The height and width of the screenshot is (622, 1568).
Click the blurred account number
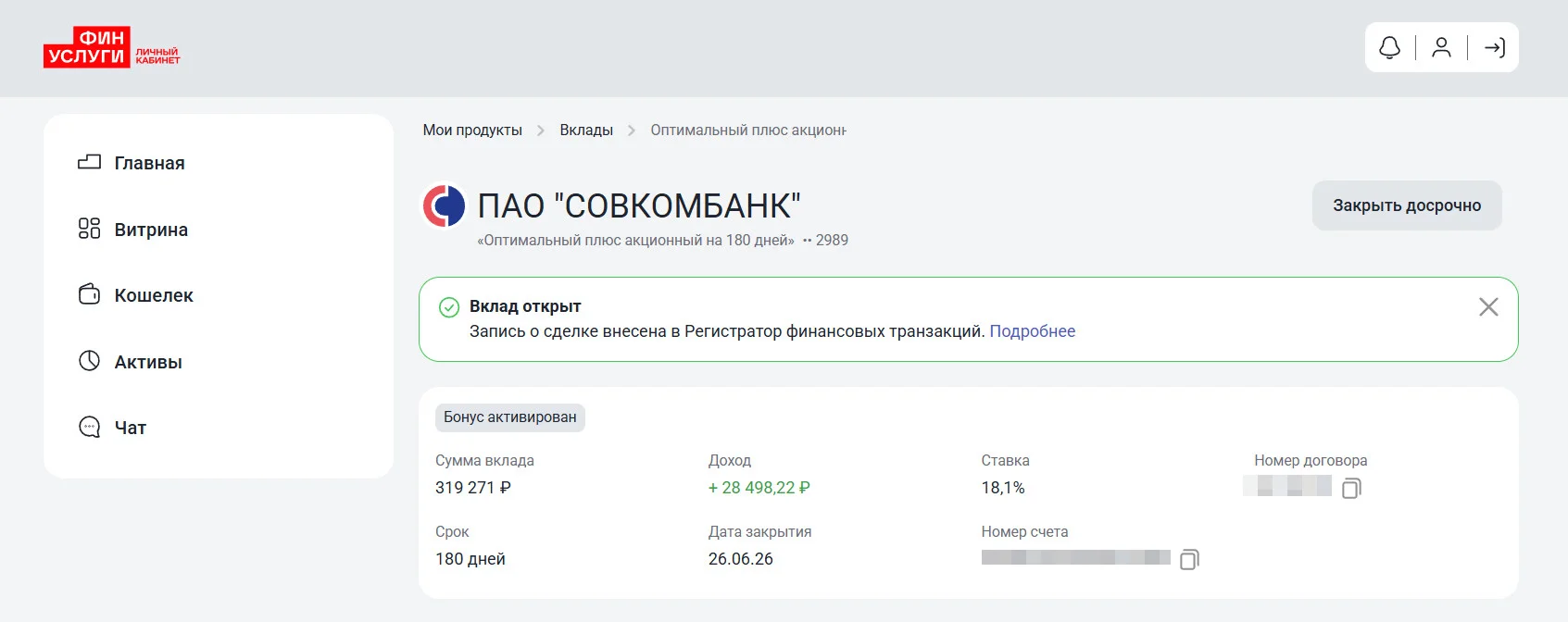pos(1076,557)
